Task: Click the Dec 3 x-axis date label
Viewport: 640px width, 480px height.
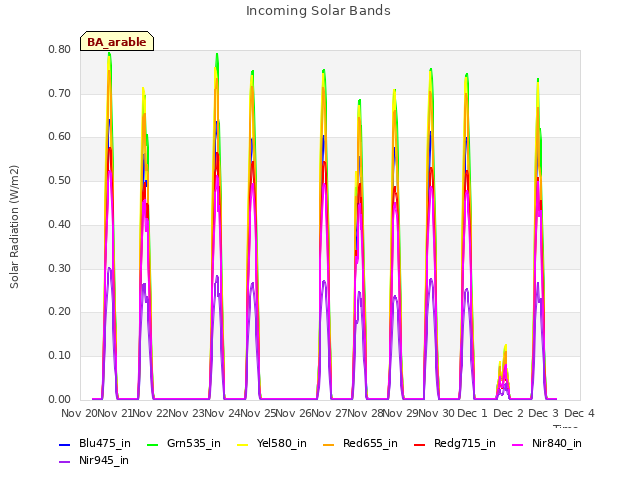Action: pyautogui.click(x=543, y=413)
